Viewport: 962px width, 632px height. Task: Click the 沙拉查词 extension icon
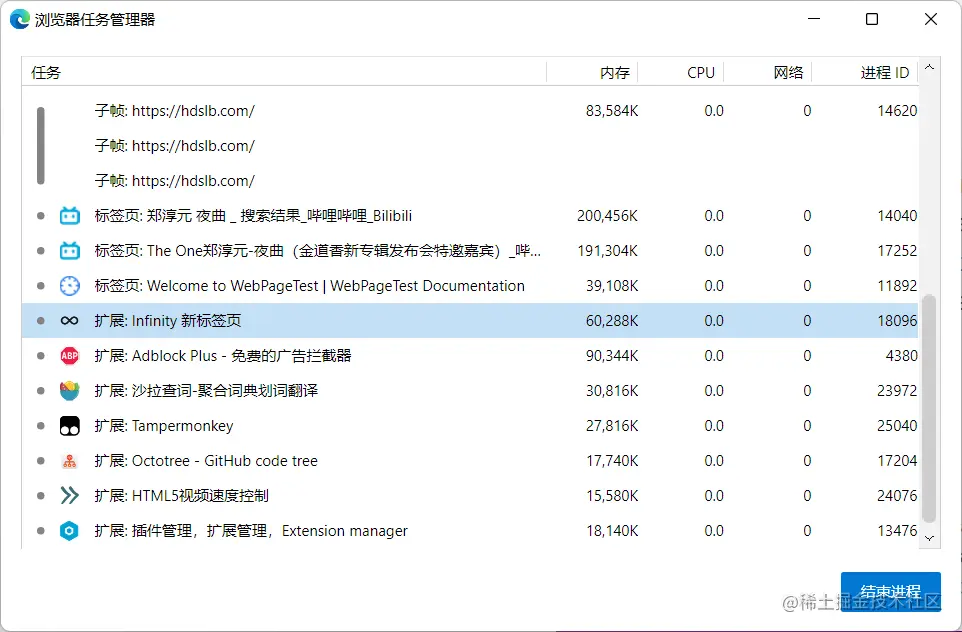69,391
